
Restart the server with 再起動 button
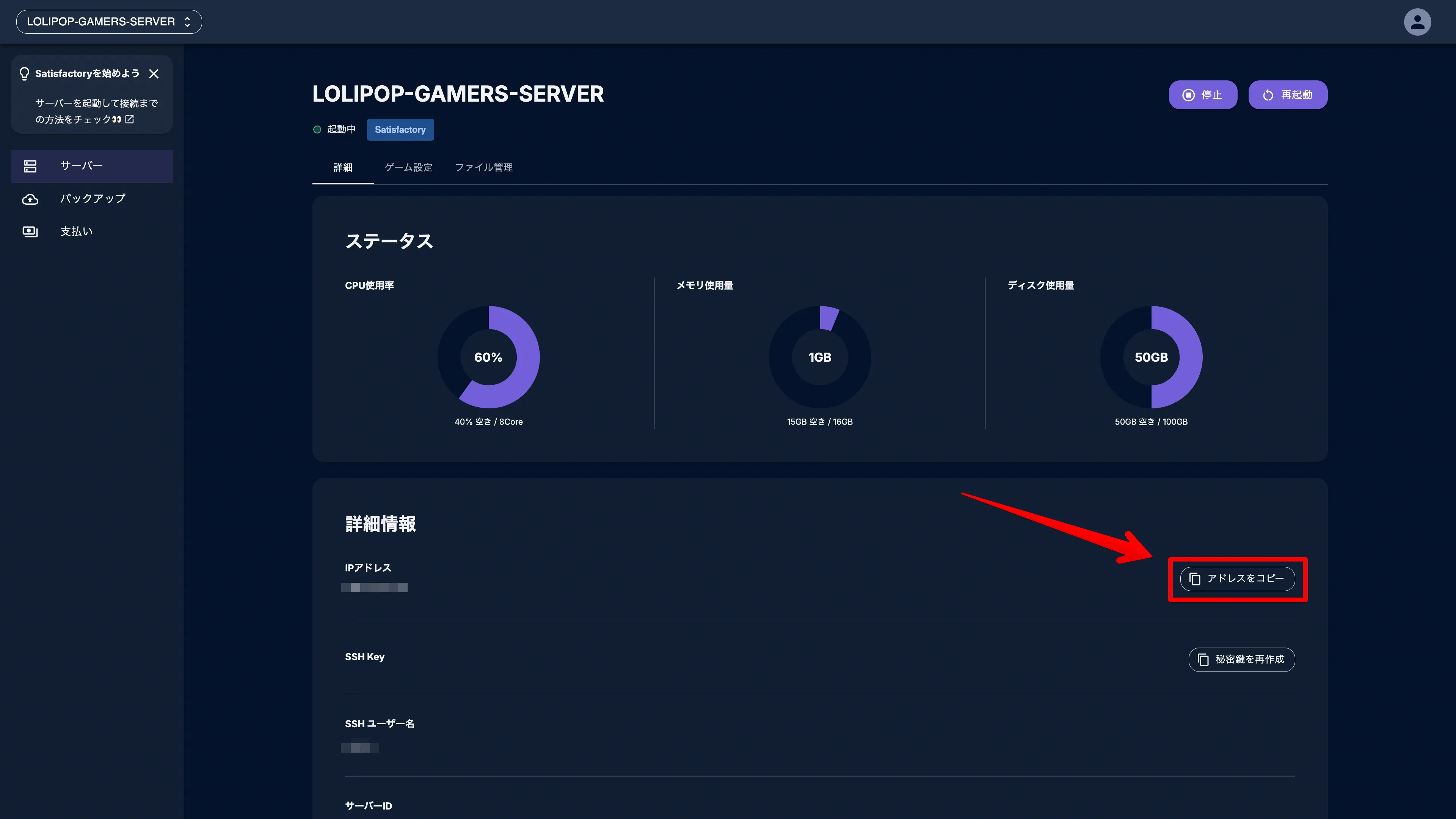point(1288,95)
